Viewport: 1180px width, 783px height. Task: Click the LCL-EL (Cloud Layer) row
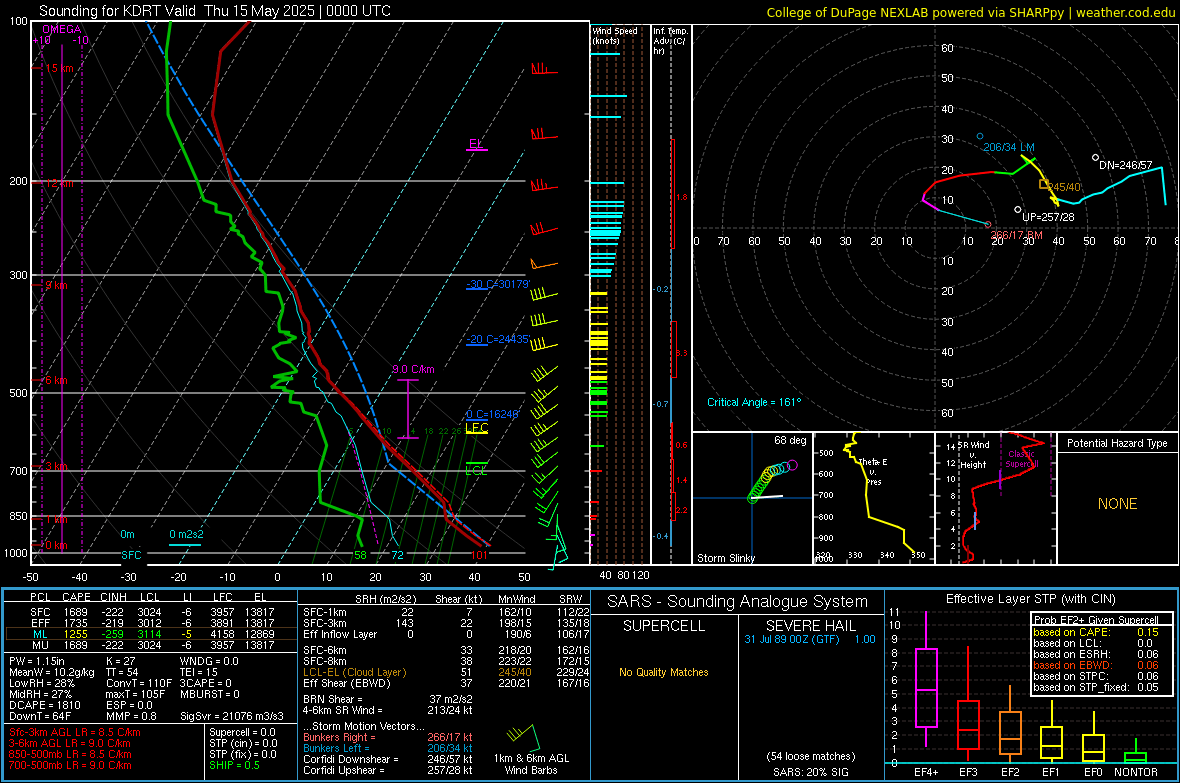(x=446, y=672)
